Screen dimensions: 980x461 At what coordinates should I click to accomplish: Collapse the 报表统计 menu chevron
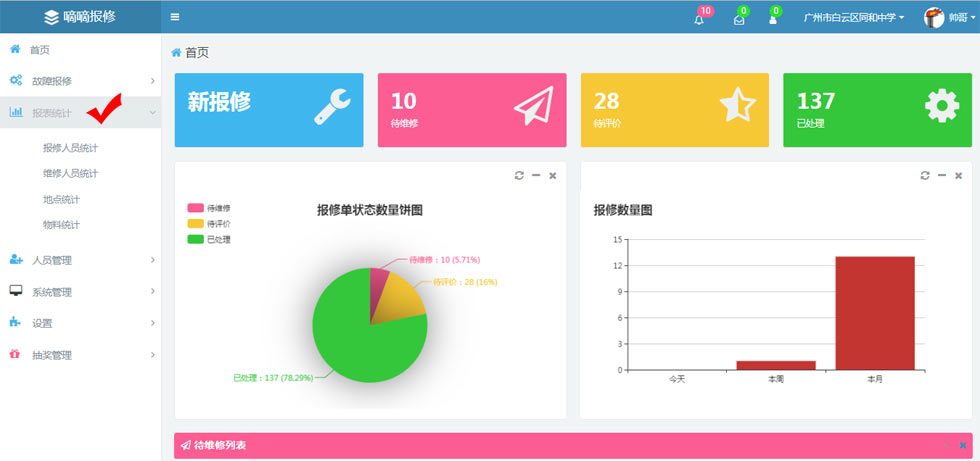152,112
